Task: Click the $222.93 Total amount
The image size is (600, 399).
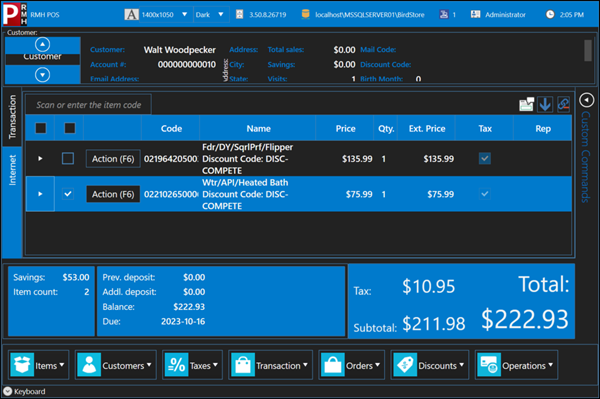Action: pyautogui.click(x=525, y=319)
